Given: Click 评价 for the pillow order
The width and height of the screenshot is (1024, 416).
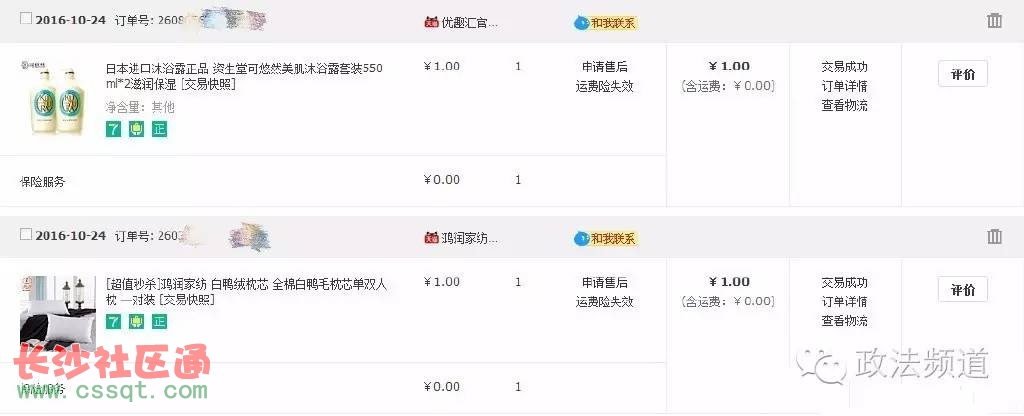Looking at the screenshot, I should click(963, 289).
